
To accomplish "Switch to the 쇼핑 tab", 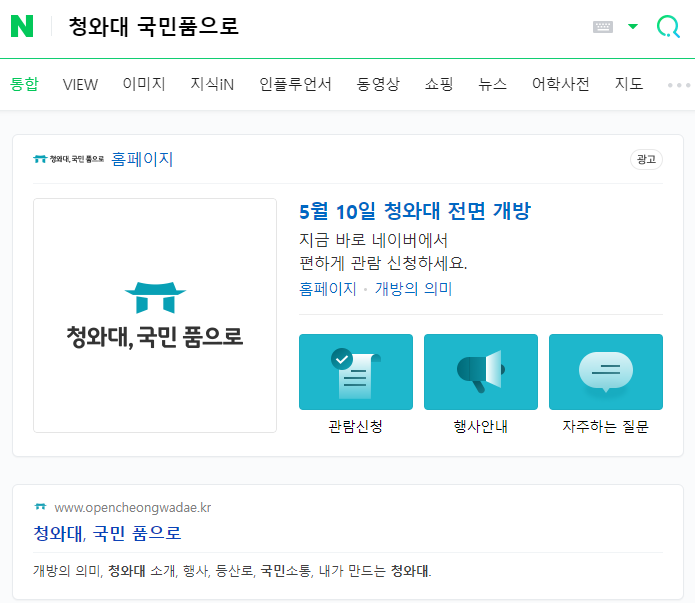I will coord(439,84).
